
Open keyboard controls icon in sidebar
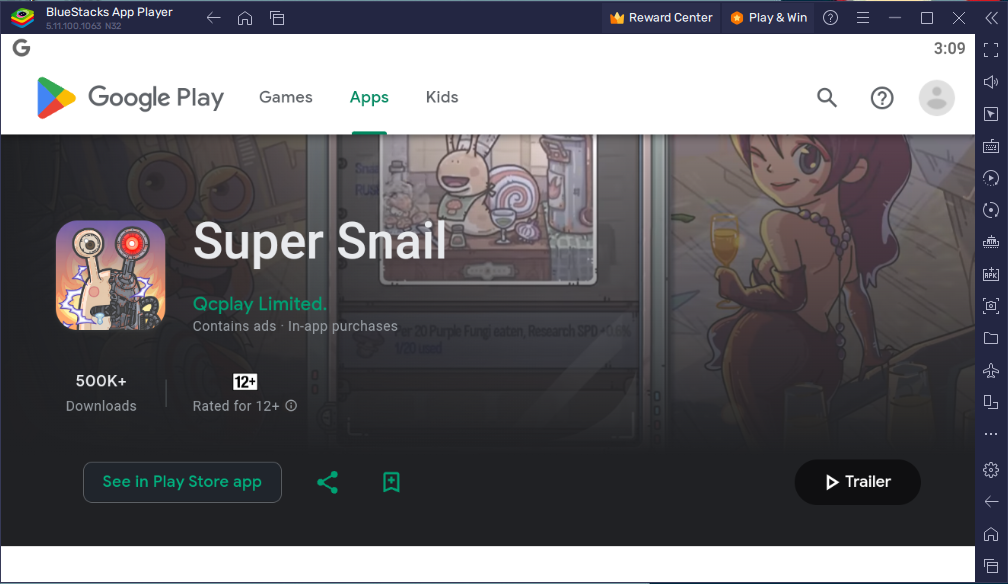(991, 146)
